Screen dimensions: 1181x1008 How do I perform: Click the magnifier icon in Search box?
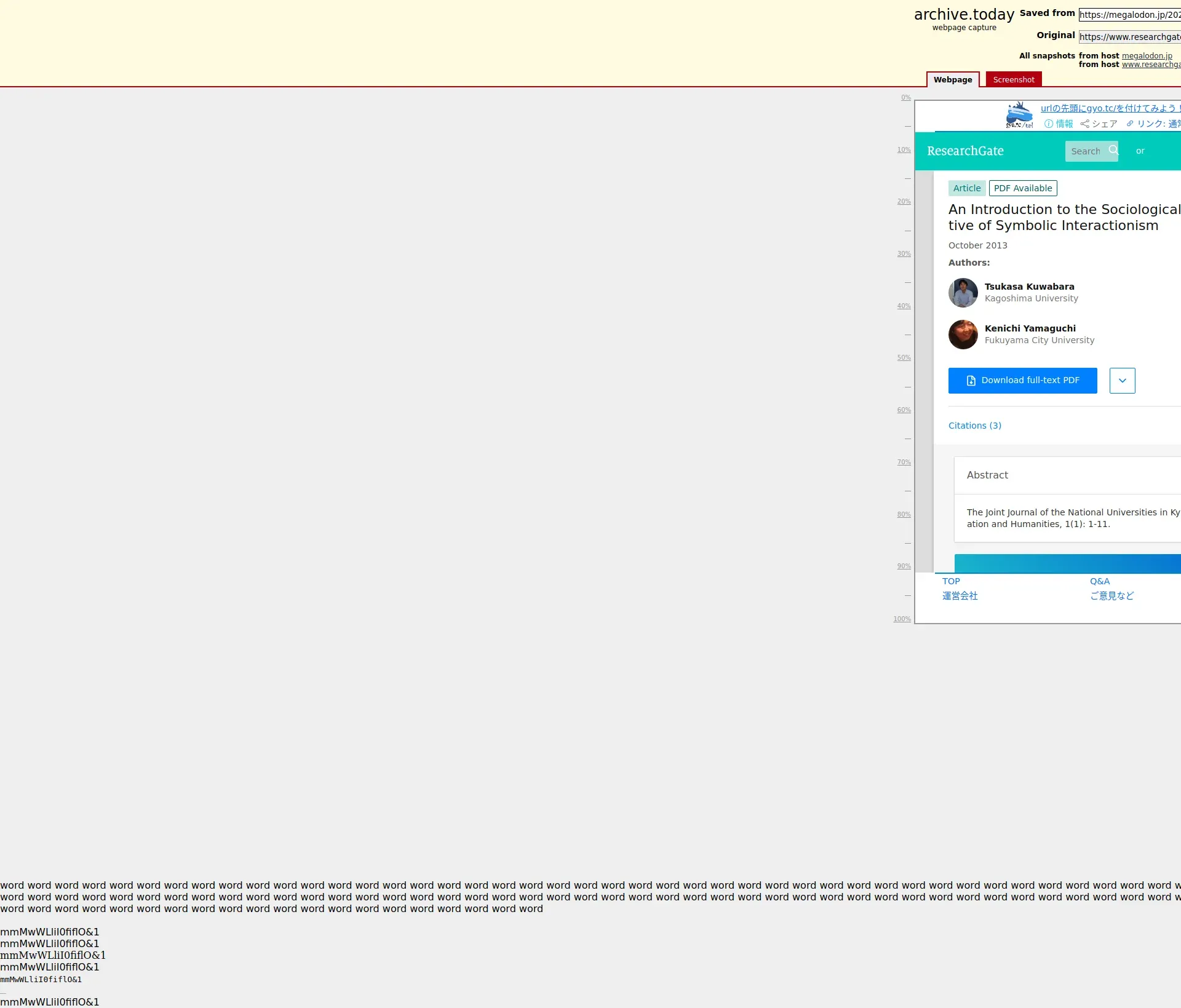pyautogui.click(x=1113, y=150)
